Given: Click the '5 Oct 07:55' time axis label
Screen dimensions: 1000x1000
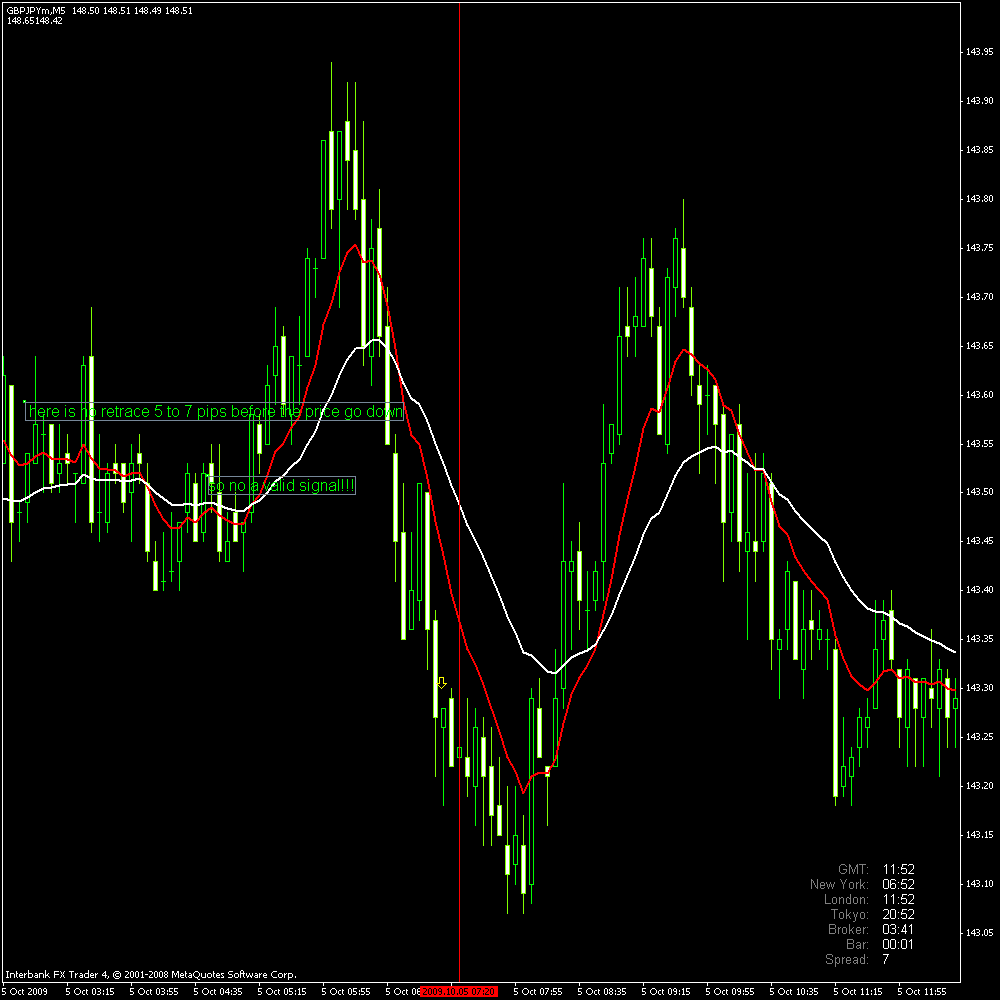Looking at the screenshot, I should pyautogui.click(x=537, y=992).
